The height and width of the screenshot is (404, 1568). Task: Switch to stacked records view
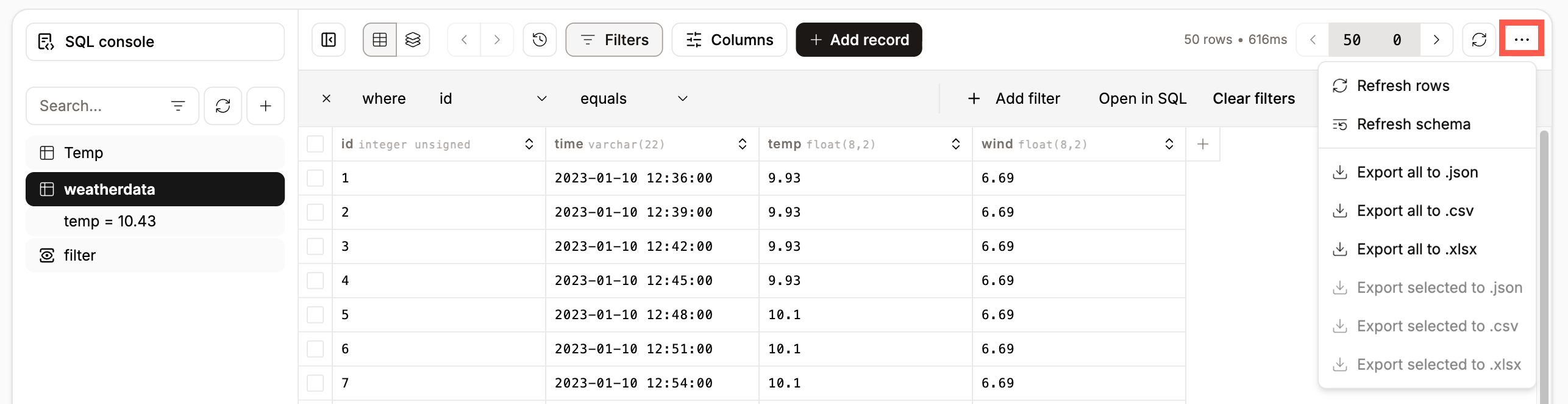tap(413, 39)
